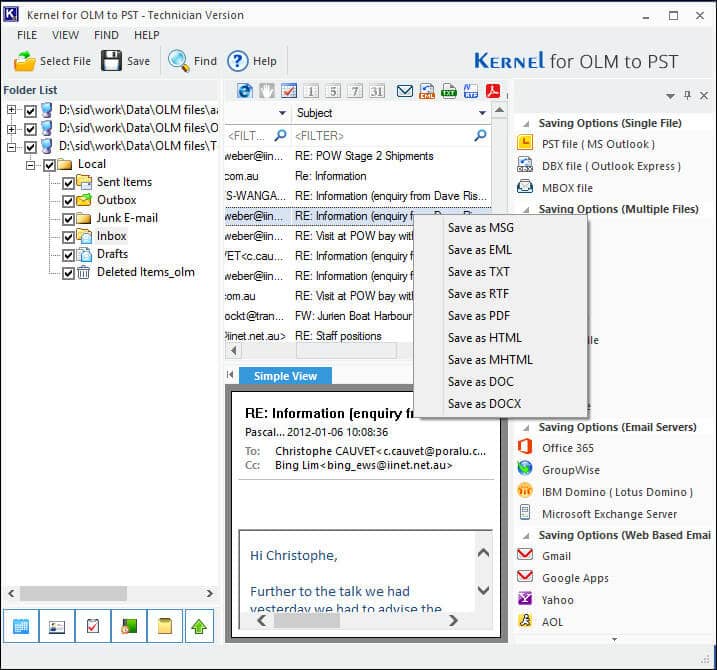The width and height of the screenshot is (717, 670).
Task: Click the Find magnifier icon
Action: [178, 60]
